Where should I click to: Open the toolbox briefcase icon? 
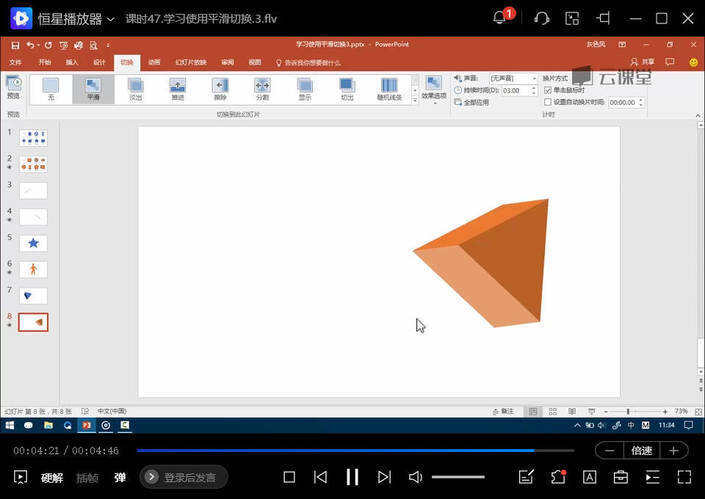click(x=620, y=477)
